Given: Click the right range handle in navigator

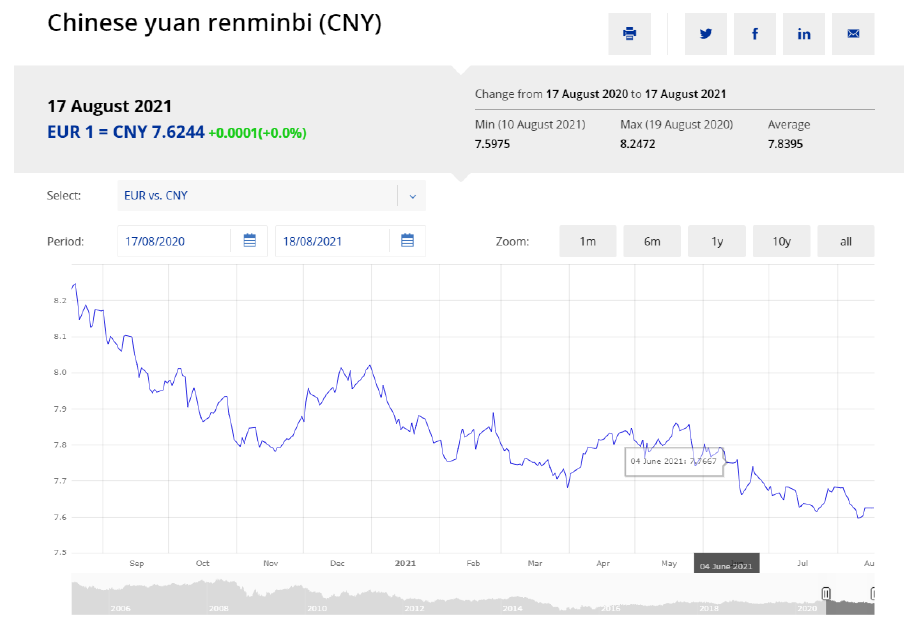Looking at the screenshot, I should click(873, 593).
